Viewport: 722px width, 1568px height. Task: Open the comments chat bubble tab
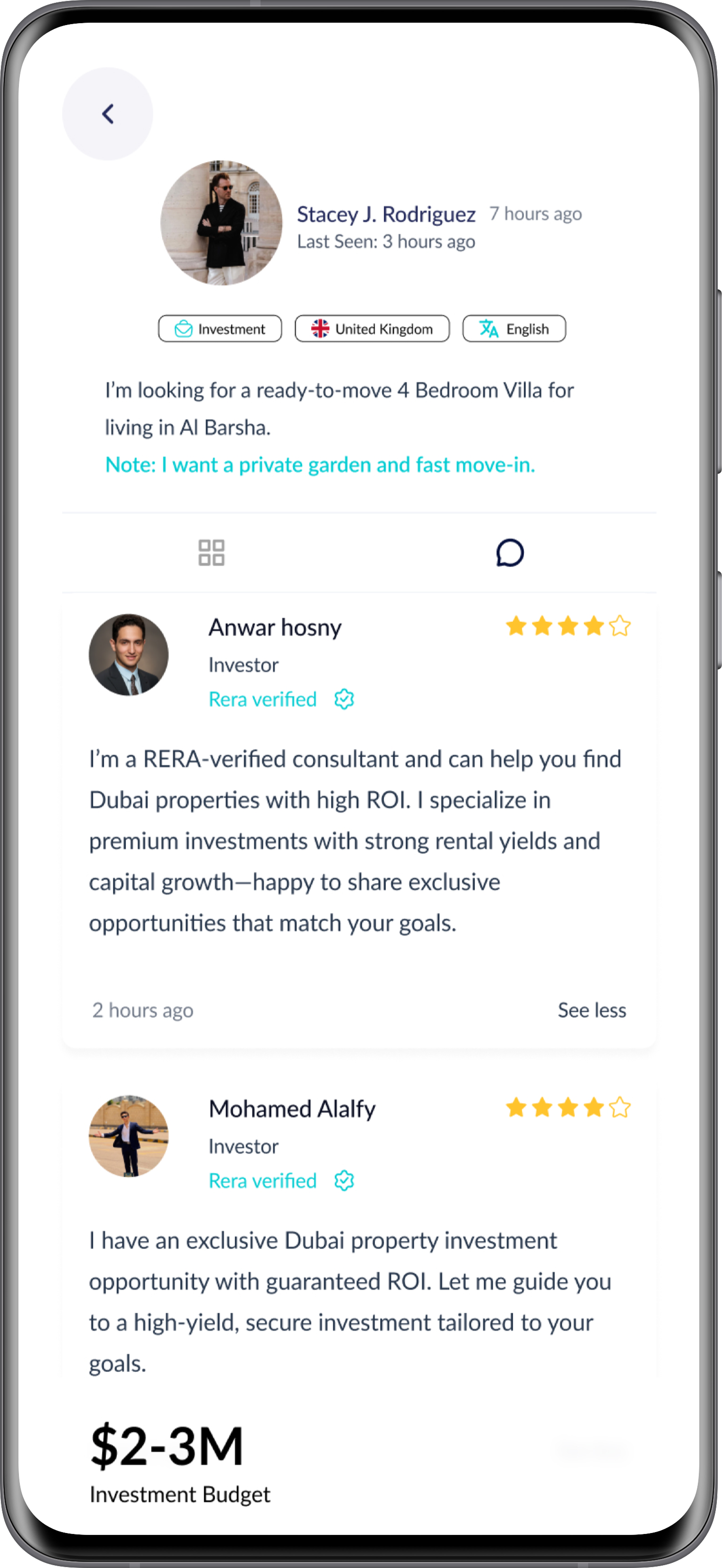[510, 553]
